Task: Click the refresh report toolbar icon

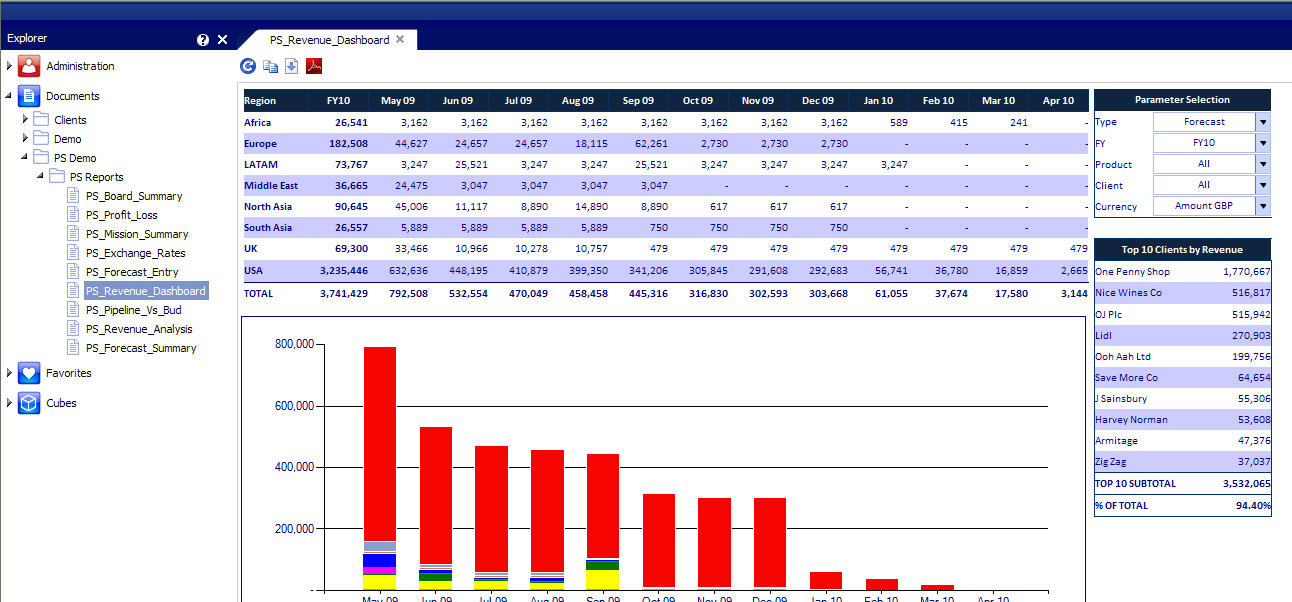Action: pos(248,66)
